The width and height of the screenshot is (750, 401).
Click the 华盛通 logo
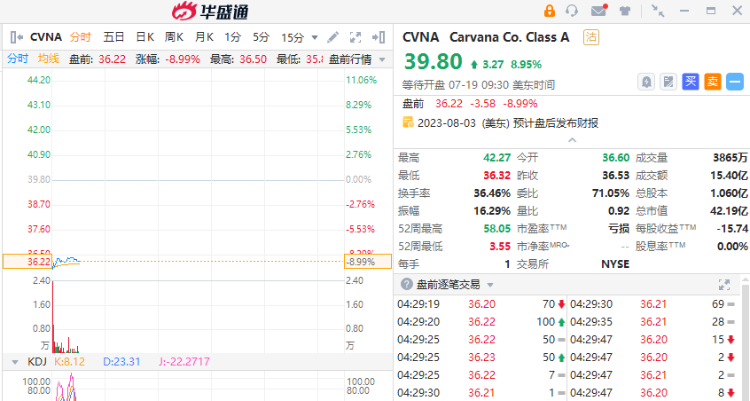point(210,11)
